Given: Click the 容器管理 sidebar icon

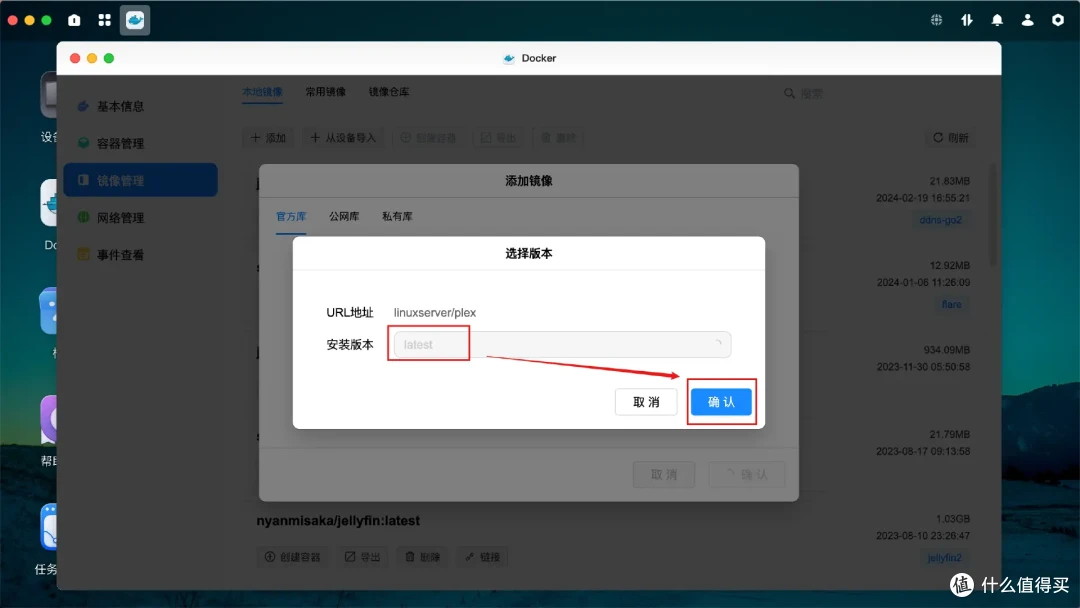Looking at the screenshot, I should 83,143.
